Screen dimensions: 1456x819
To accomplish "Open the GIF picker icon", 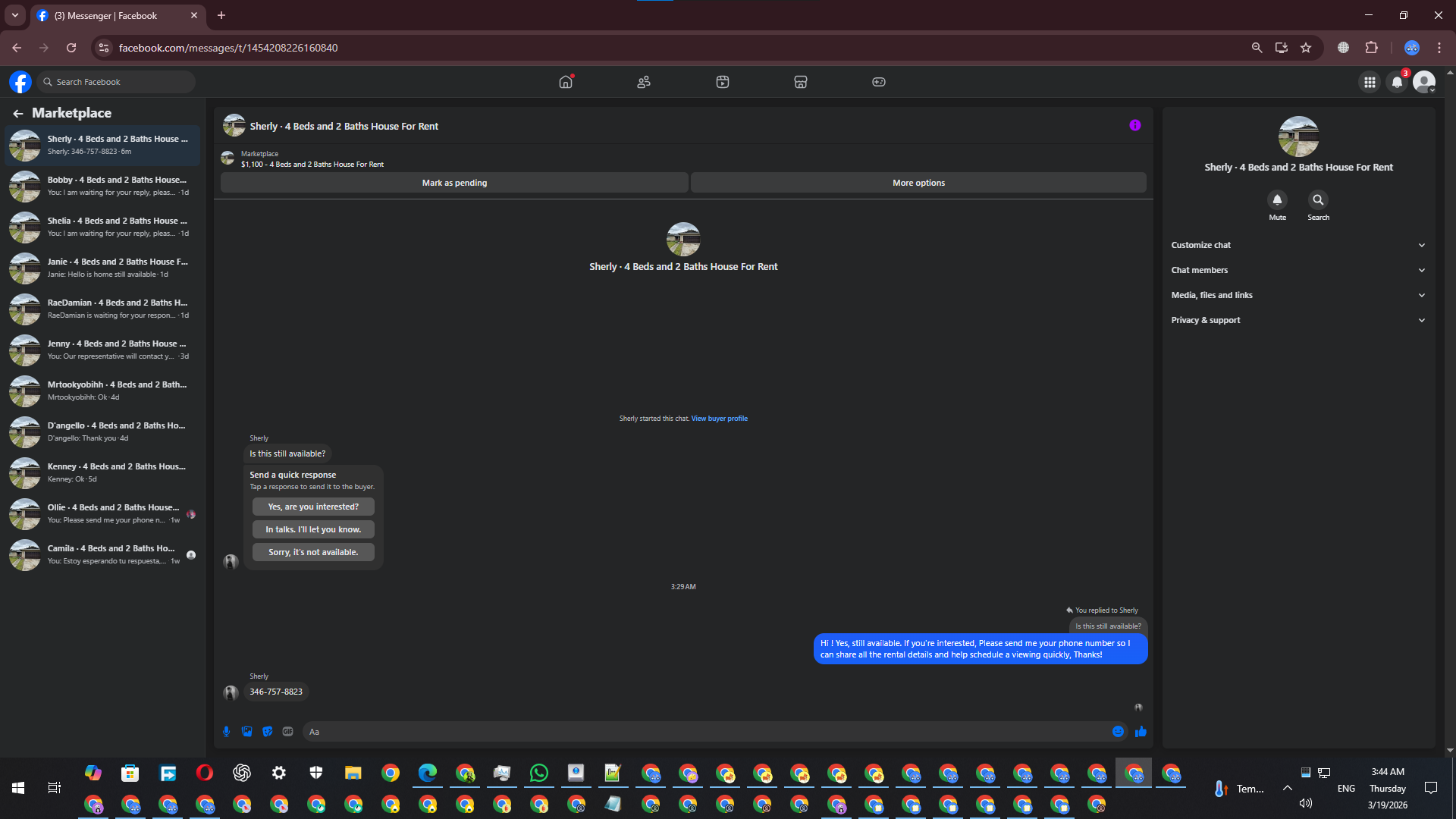I will (287, 732).
